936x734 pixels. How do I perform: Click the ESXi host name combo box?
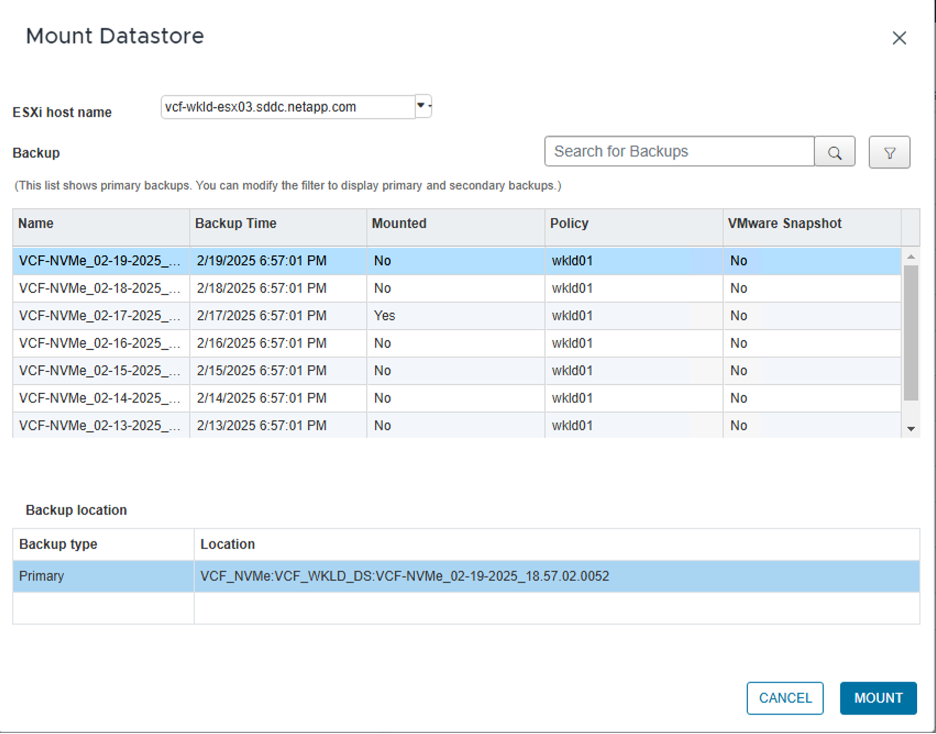point(288,107)
